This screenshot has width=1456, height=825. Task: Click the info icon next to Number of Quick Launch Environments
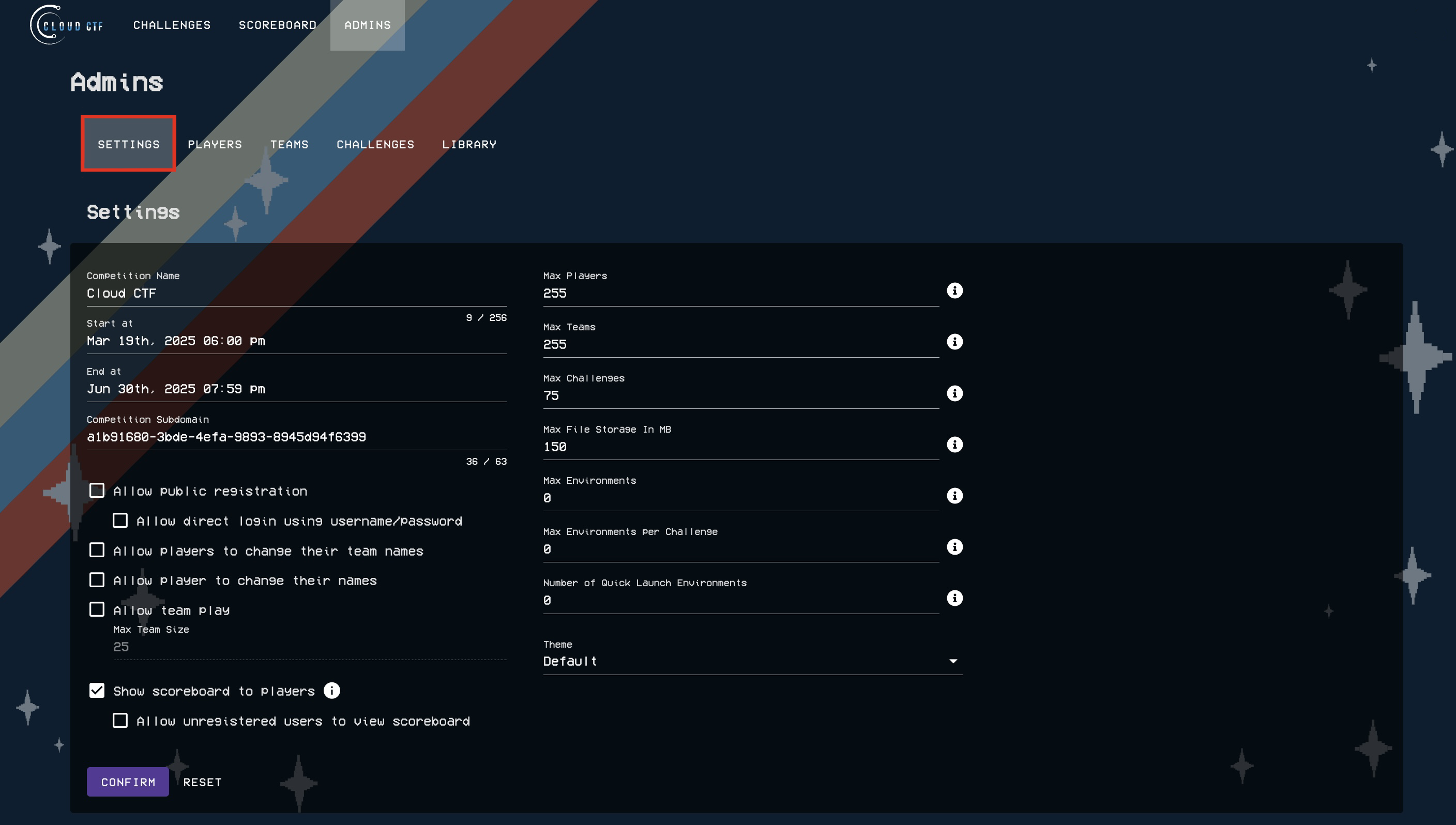coord(955,598)
